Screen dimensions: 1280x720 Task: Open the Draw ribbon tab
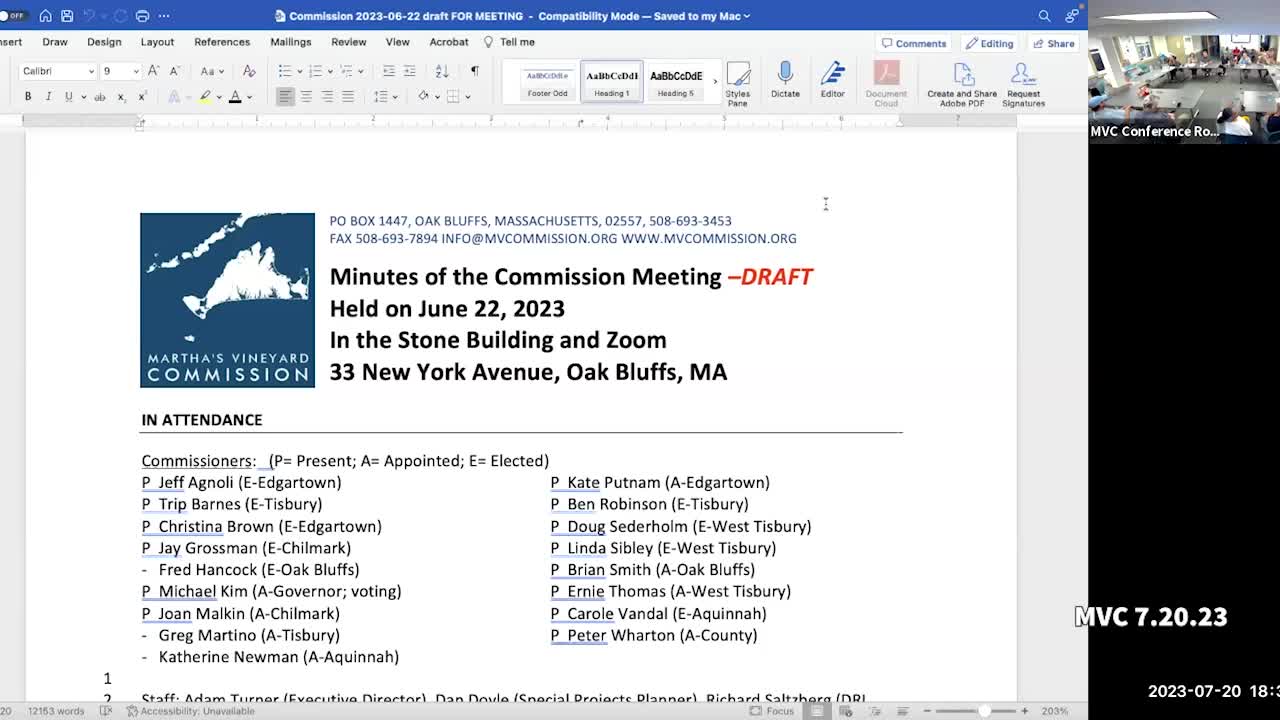55,42
